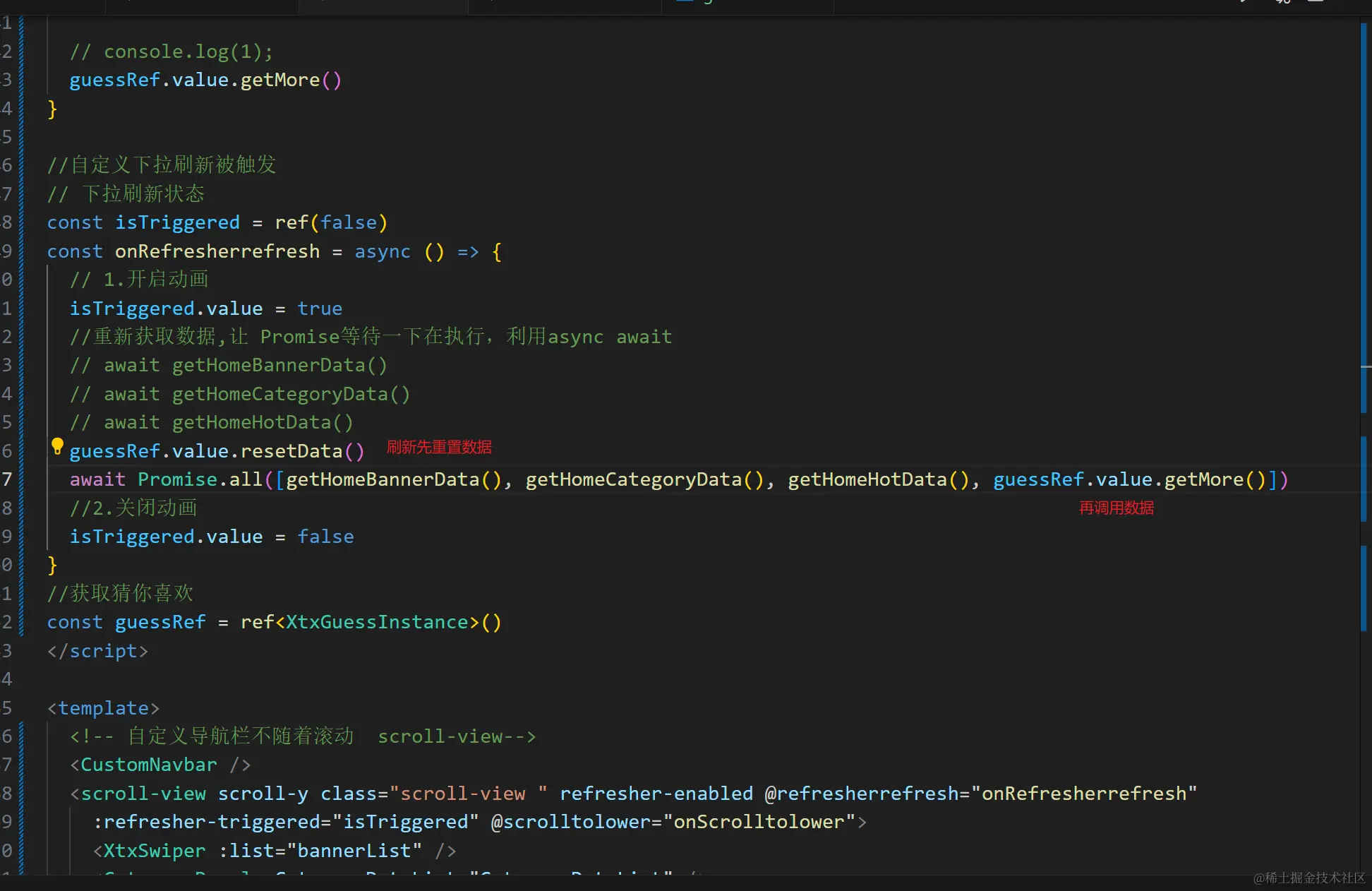This screenshot has width=1372, height=891.
Task: Click the 'scroll-y' attribute on the scroll-view tag
Action: pos(263,794)
